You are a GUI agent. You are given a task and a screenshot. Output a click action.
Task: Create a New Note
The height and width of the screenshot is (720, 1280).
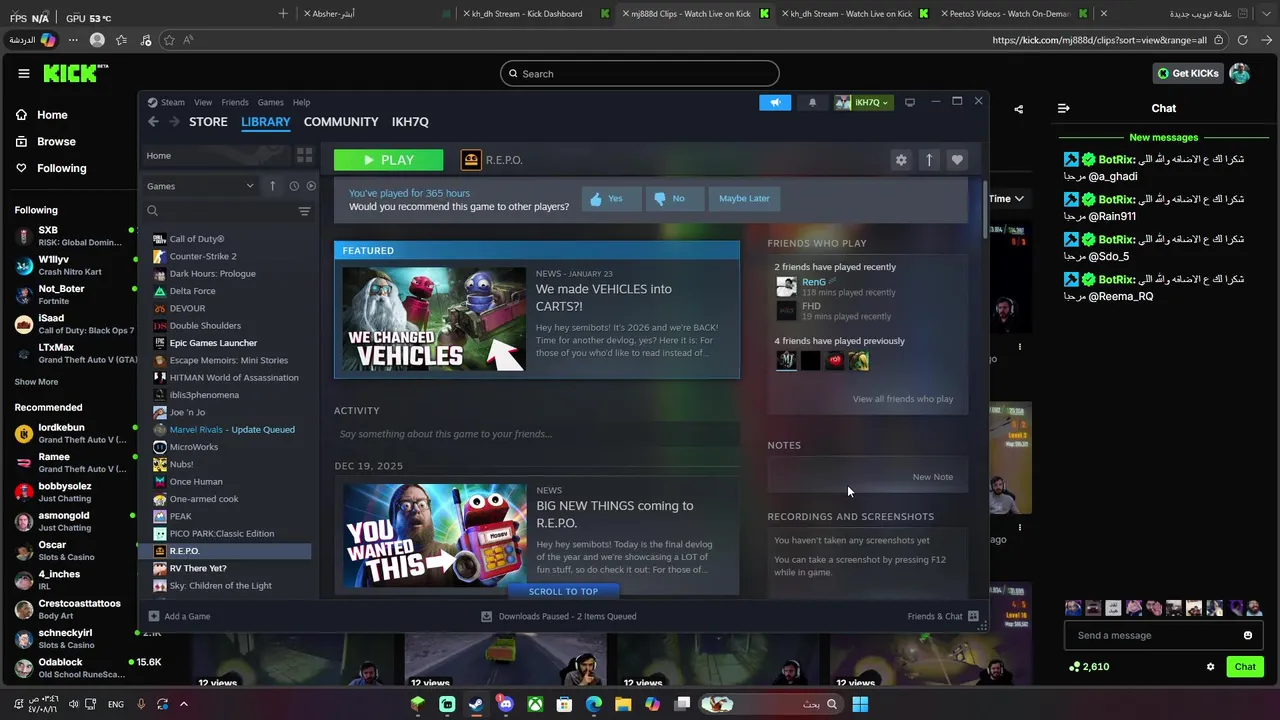coord(933,477)
